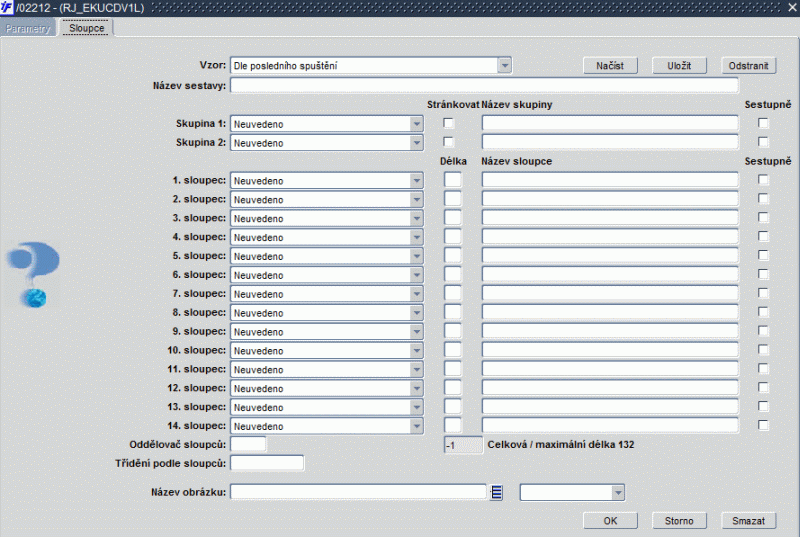Click the blue question mark help icon
This screenshot has width=800, height=537.
(34, 274)
